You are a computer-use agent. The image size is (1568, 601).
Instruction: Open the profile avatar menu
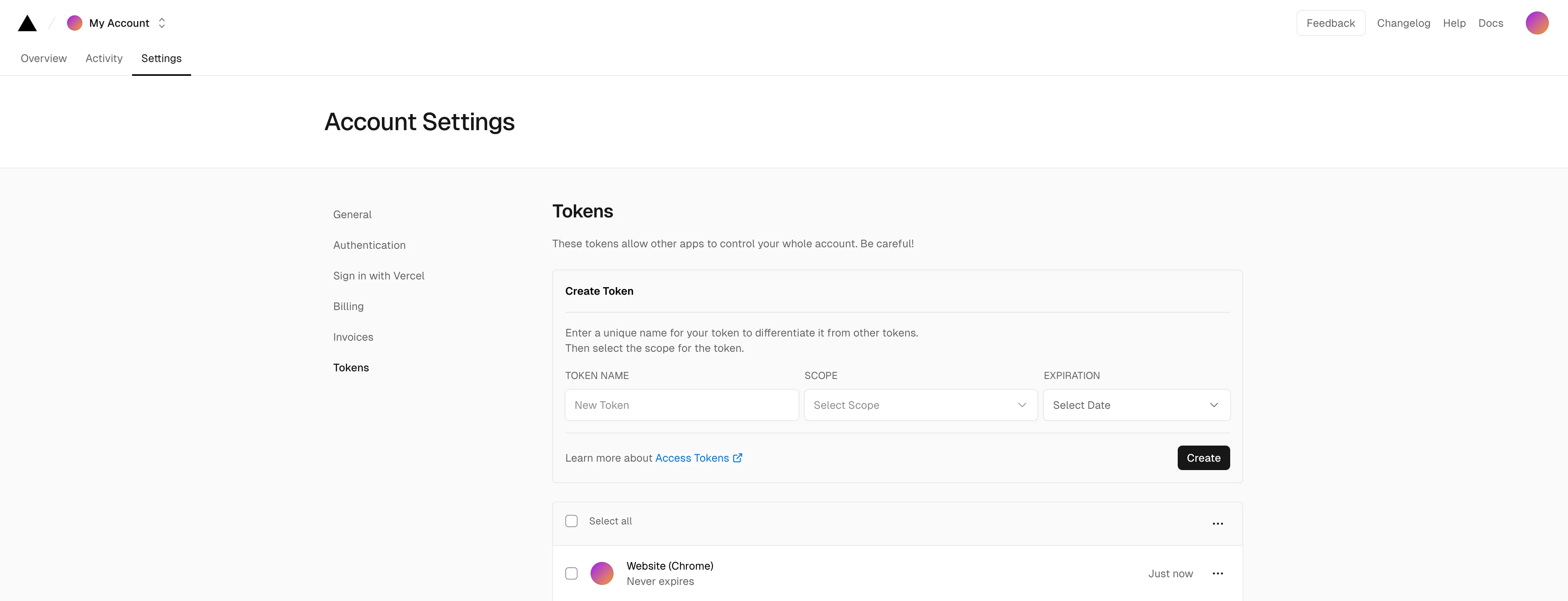pos(1537,23)
